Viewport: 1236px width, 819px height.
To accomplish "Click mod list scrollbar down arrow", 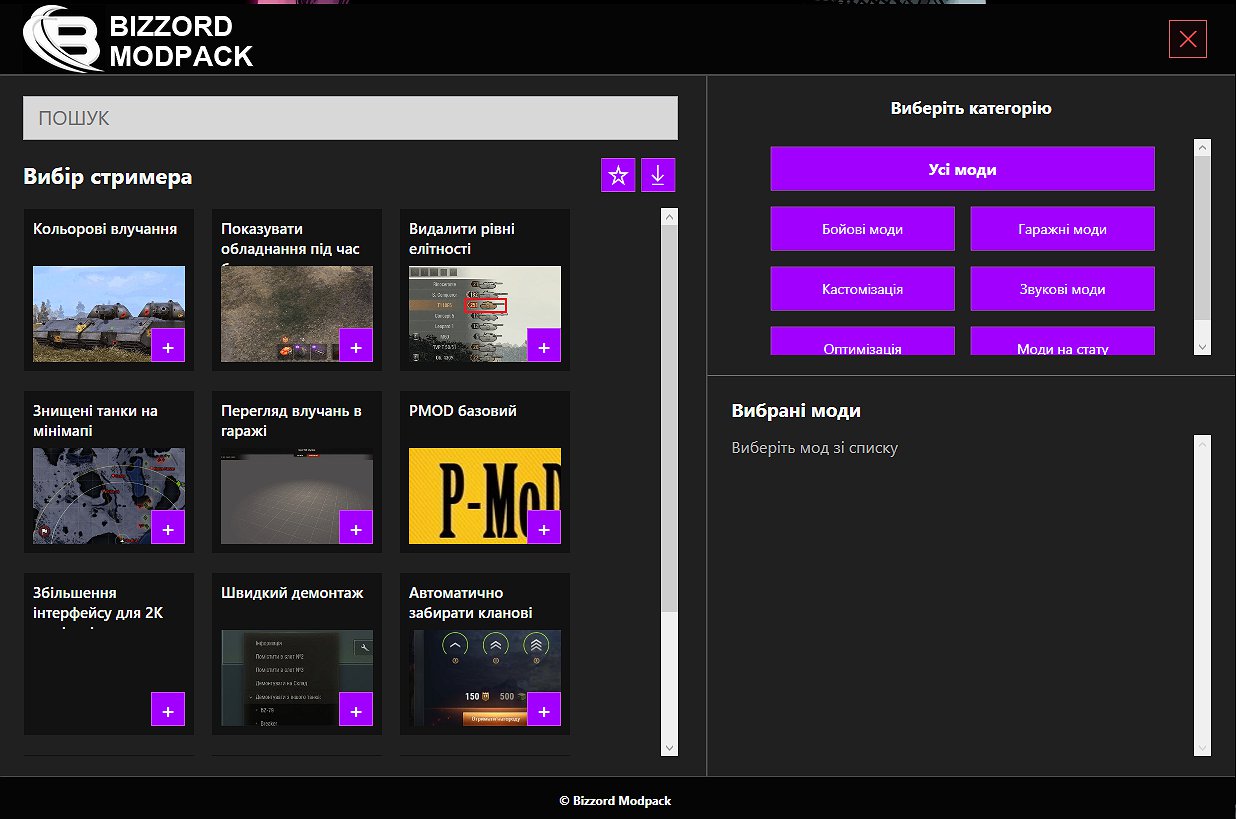I will pyautogui.click(x=670, y=748).
